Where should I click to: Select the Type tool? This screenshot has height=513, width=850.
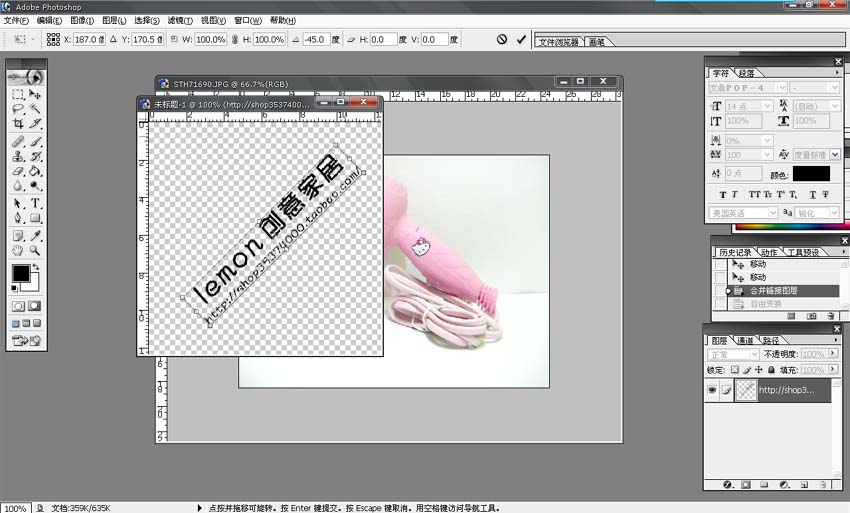click(35, 203)
